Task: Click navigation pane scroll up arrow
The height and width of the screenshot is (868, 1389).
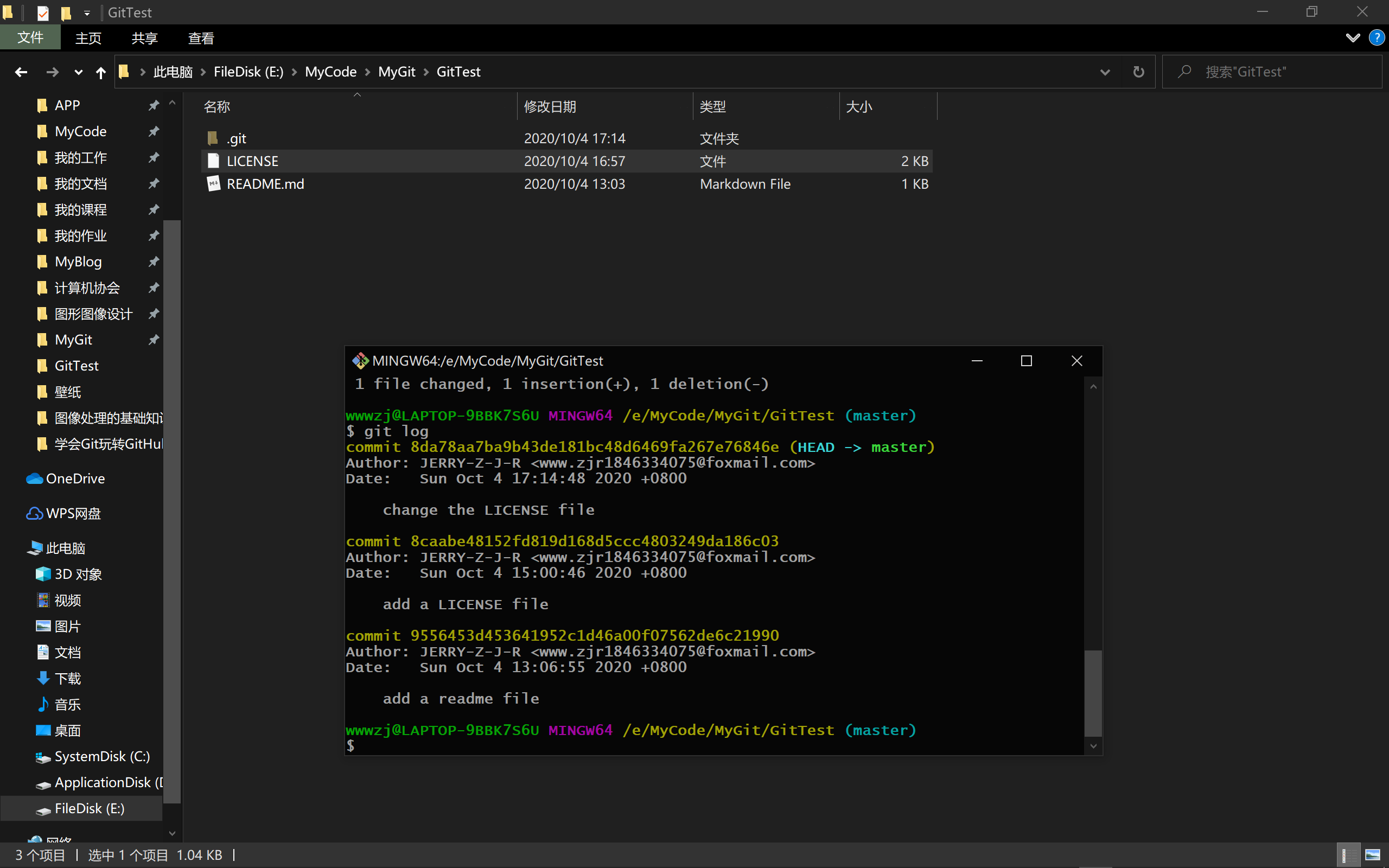Action: click(x=172, y=103)
